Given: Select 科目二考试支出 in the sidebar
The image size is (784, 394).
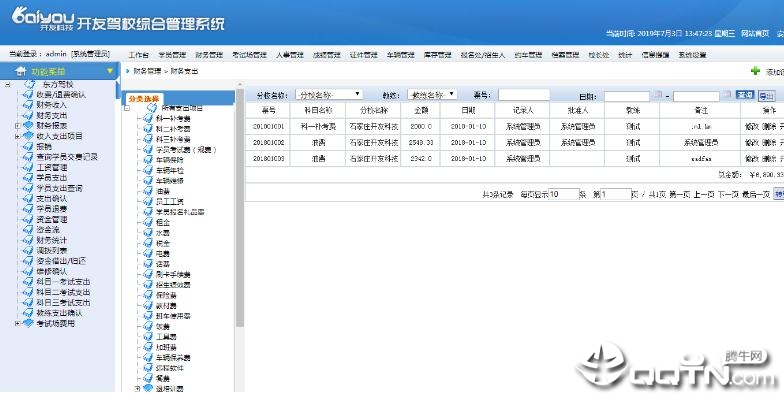Looking at the screenshot, I should [x=64, y=292].
